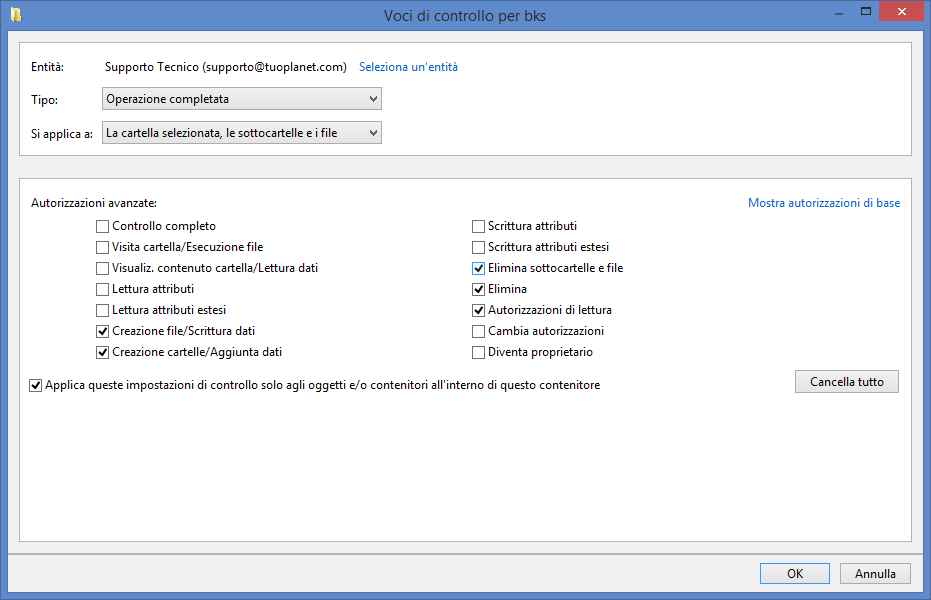Open Seleziona un'entità link

408,67
